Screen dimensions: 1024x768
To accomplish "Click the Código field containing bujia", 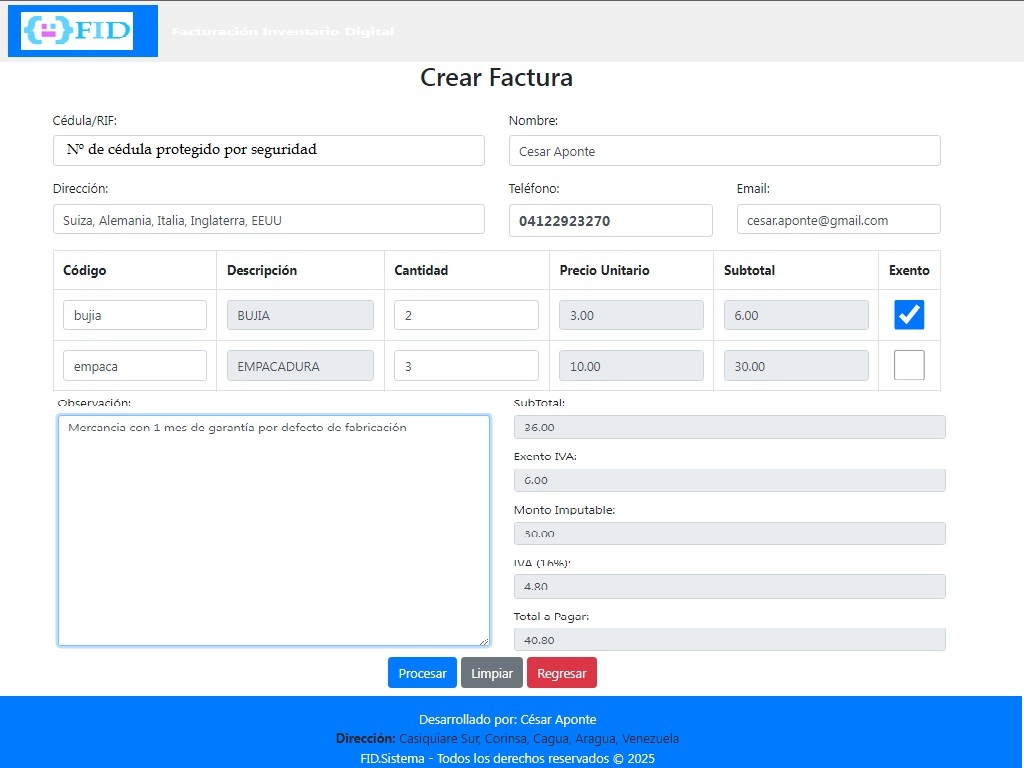I will tap(135, 315).
